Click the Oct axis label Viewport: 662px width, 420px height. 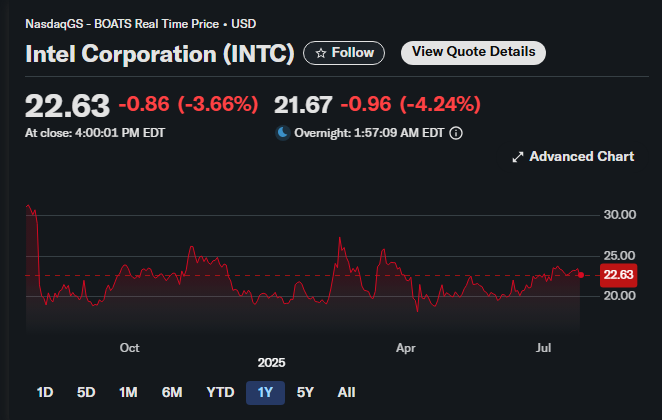(129, 348)
